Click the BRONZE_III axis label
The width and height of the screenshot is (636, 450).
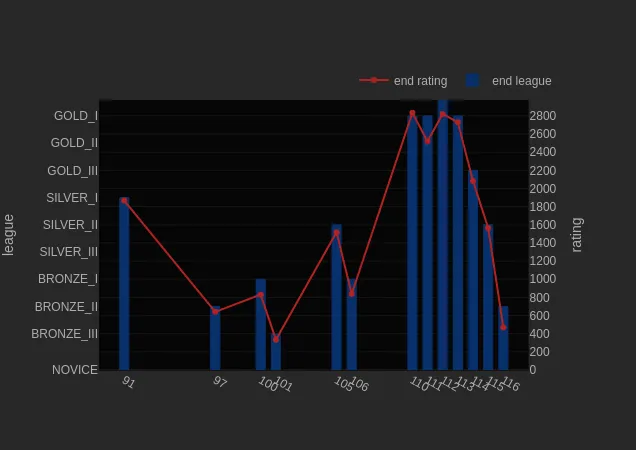[x=64, y=334]
